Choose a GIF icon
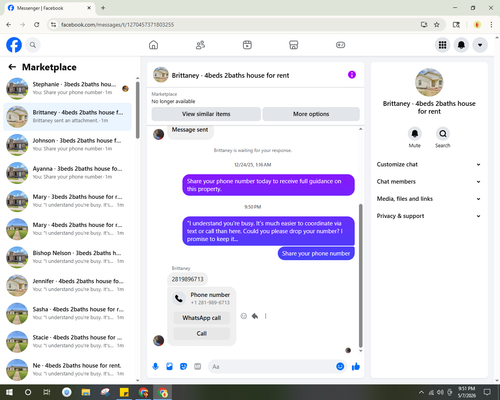The height and width of the screenshot is (400, 500). (x=198, y=367)
